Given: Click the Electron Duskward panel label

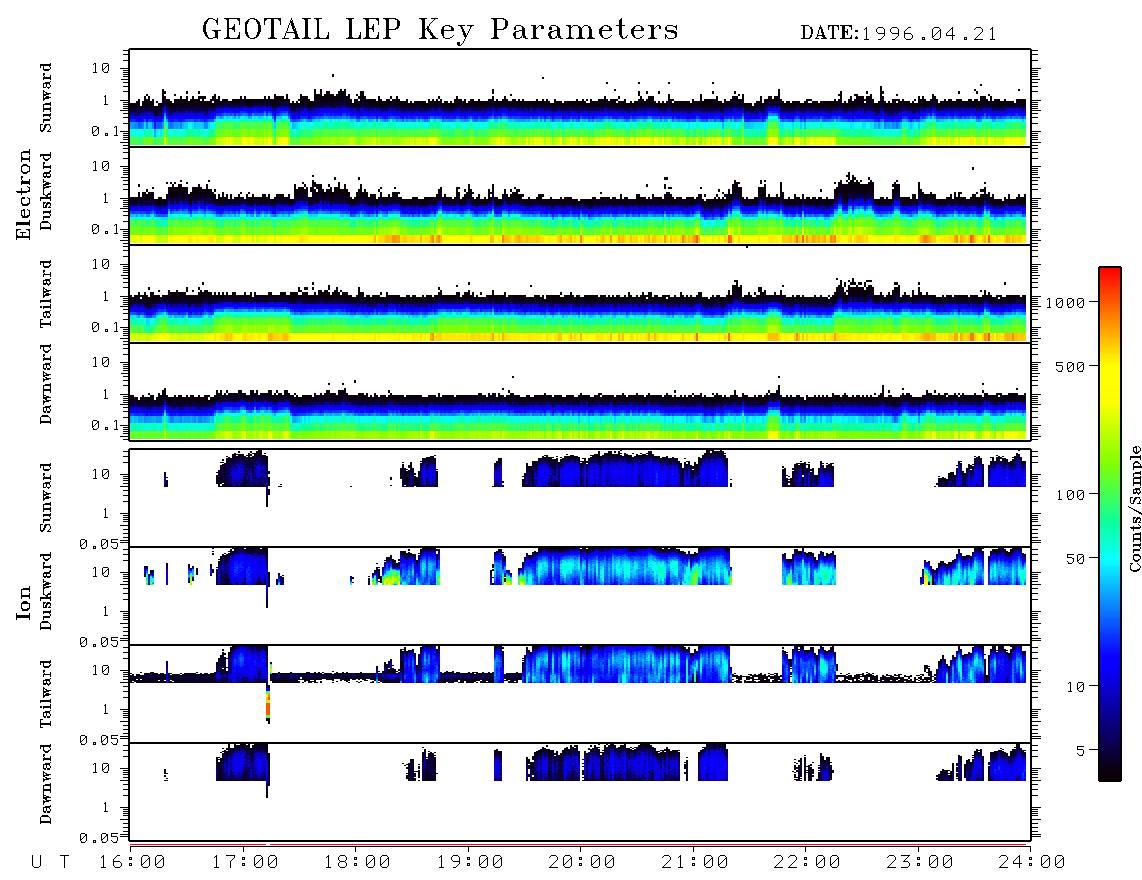Looking at the screenshot, I should [x=46, y=191].
